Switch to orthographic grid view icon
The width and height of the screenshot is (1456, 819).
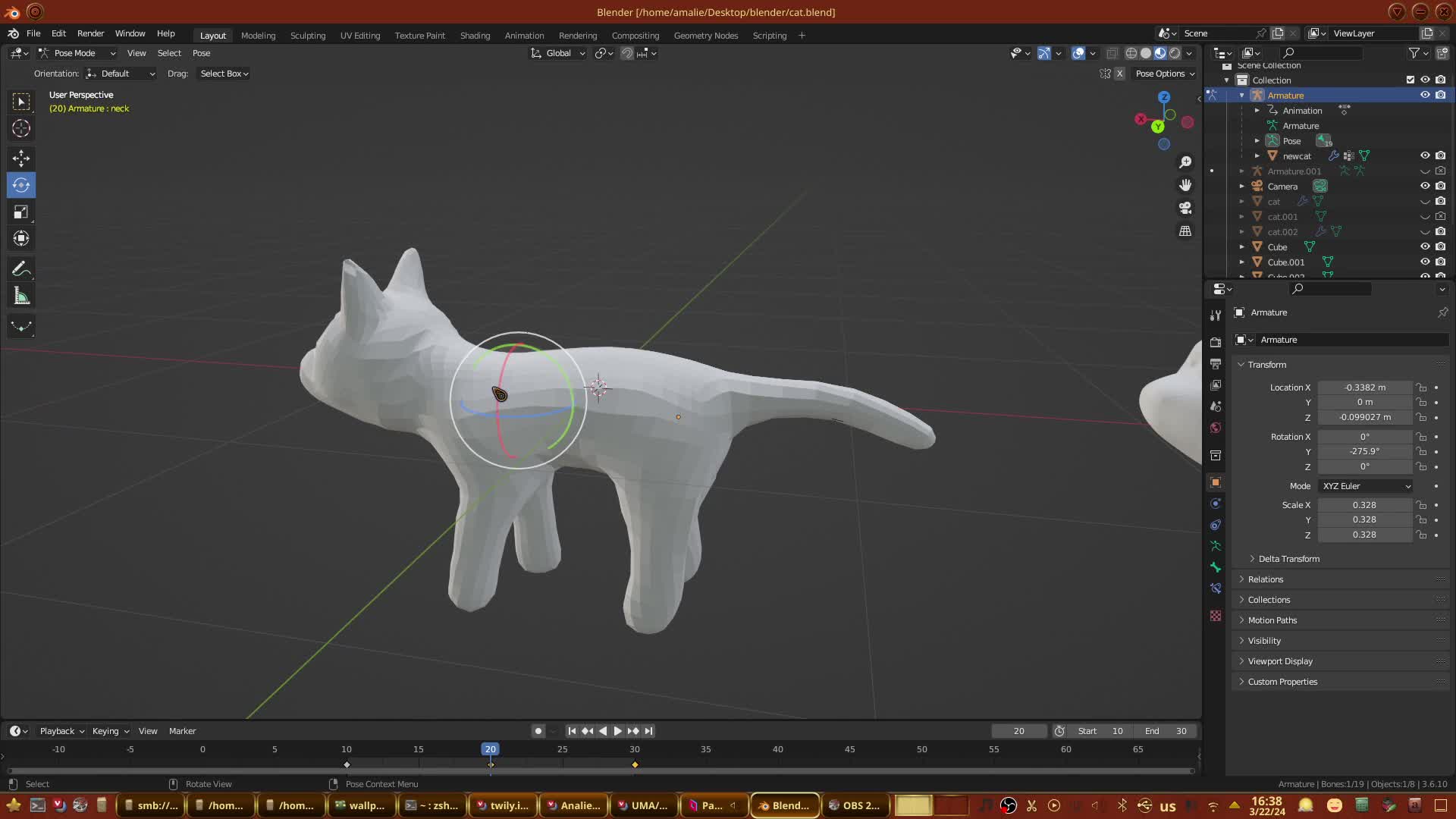point(1185,231)
